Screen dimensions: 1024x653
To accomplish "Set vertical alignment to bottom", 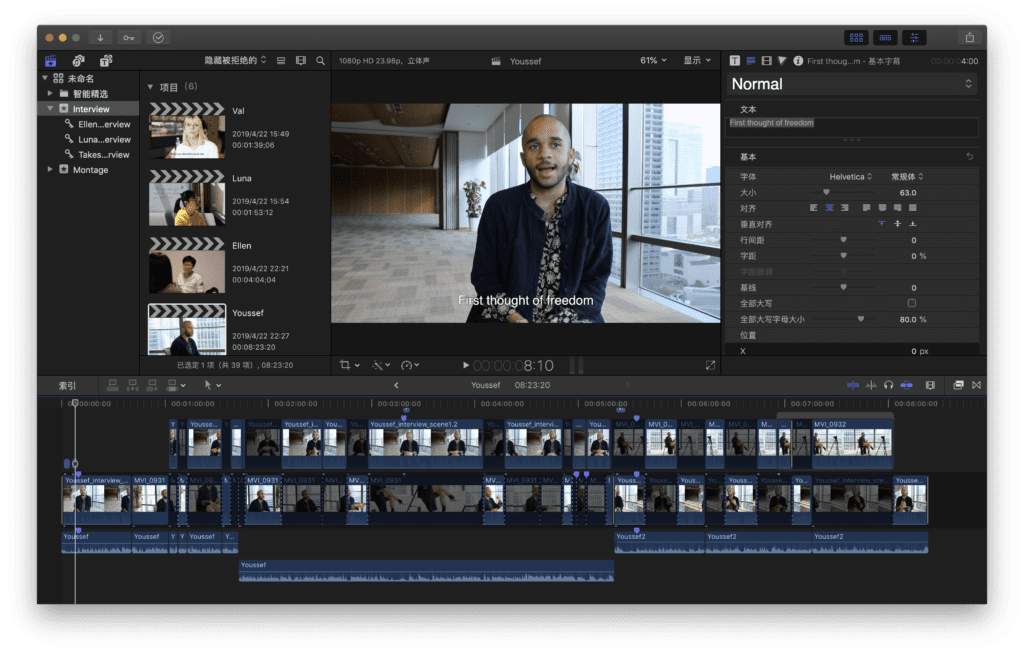I will click(913, 224).
